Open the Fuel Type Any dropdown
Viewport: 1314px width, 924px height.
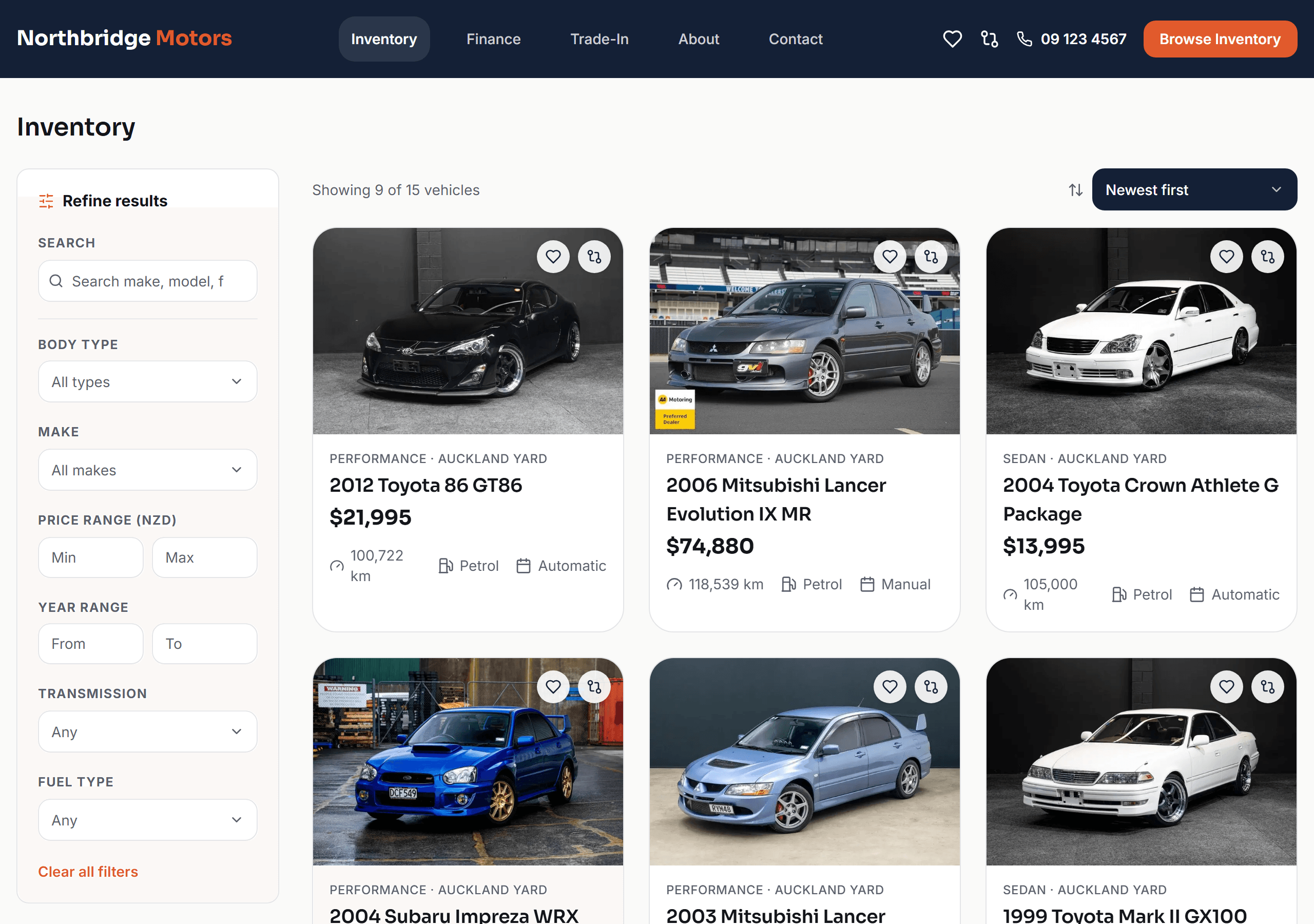tap(148, 820)
